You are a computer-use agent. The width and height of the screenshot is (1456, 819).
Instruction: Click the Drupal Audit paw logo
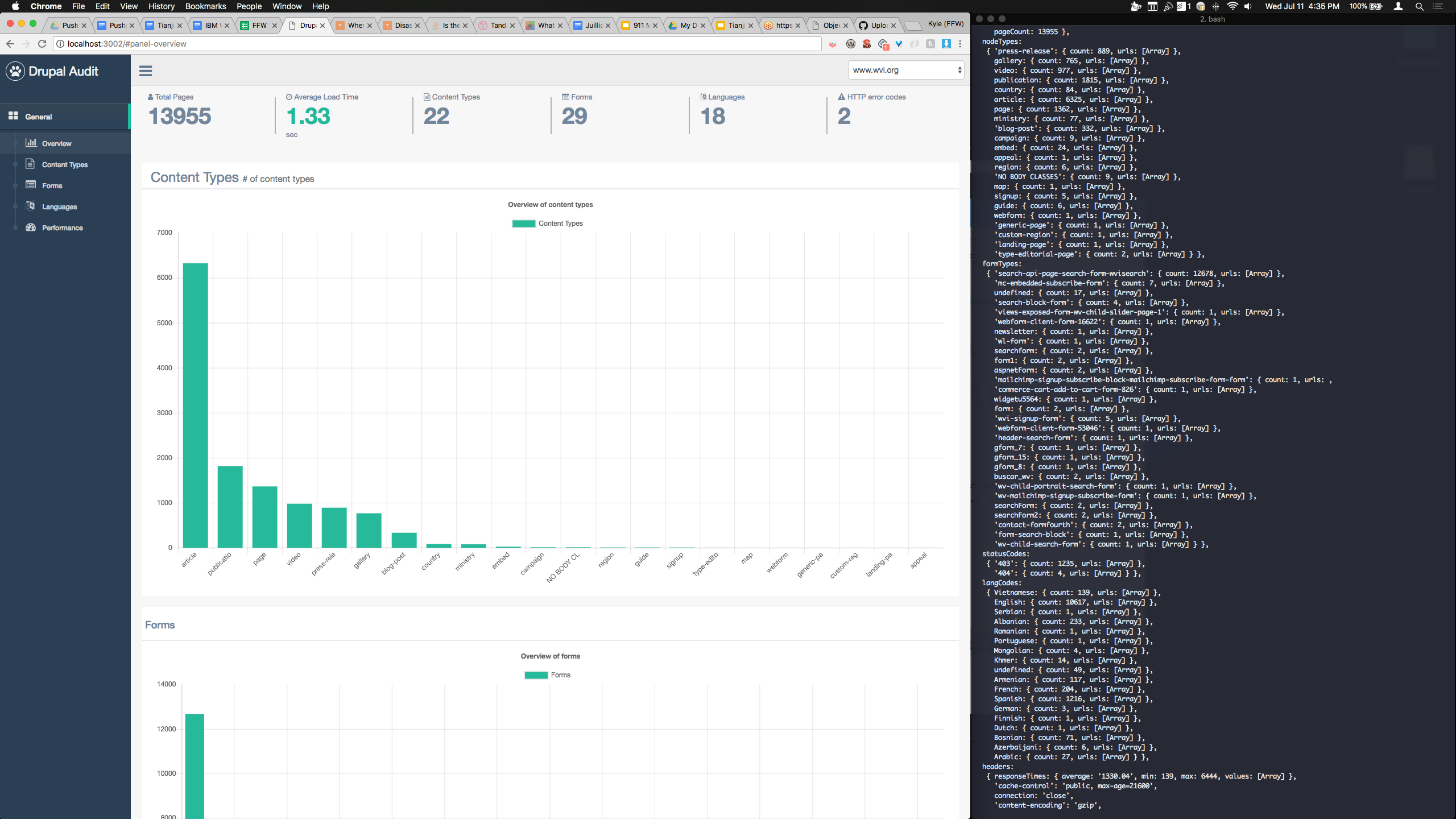pyautogui.click(x=15, y=71)
